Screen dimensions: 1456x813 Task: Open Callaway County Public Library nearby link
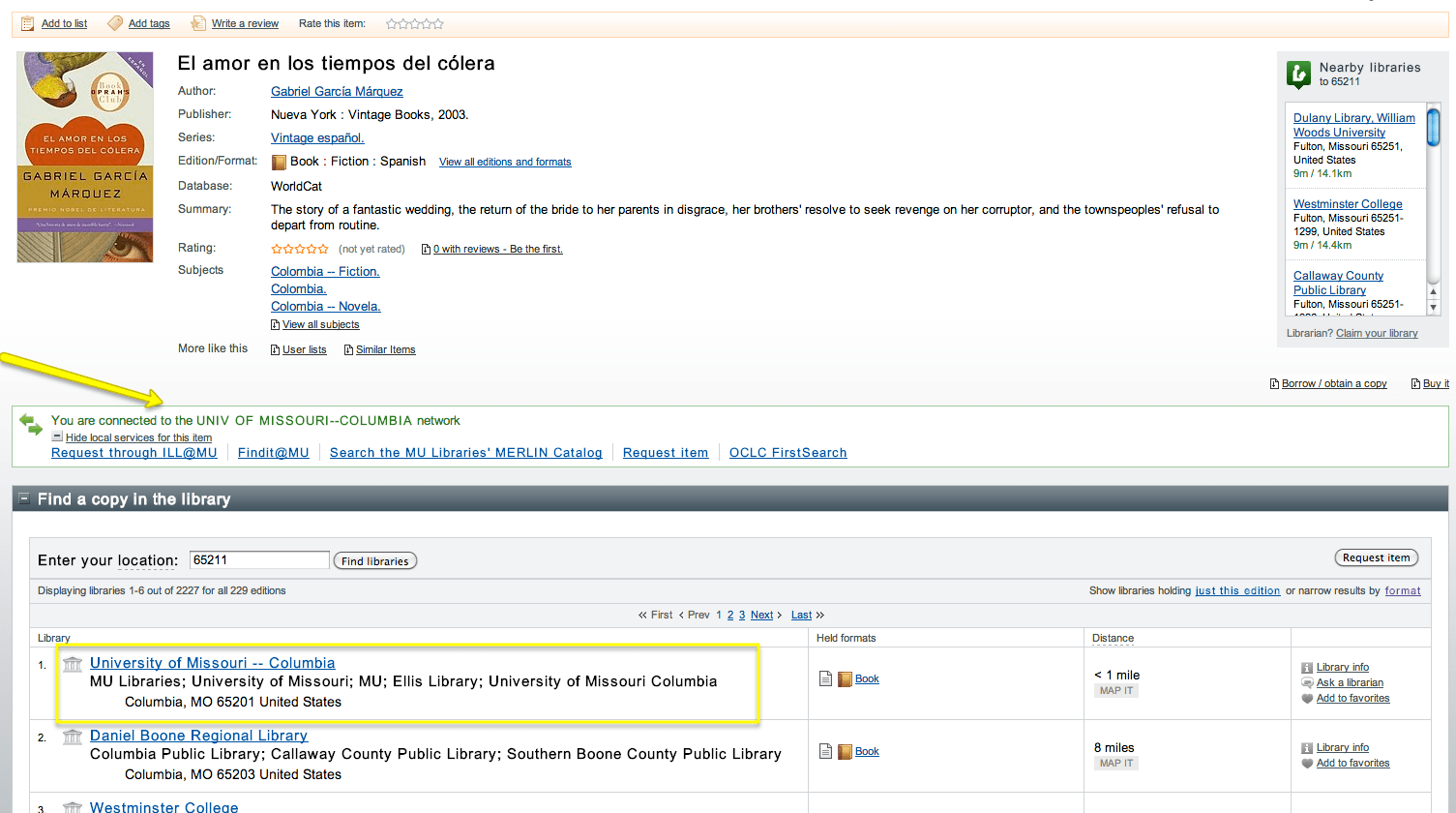pos(1339,283)
